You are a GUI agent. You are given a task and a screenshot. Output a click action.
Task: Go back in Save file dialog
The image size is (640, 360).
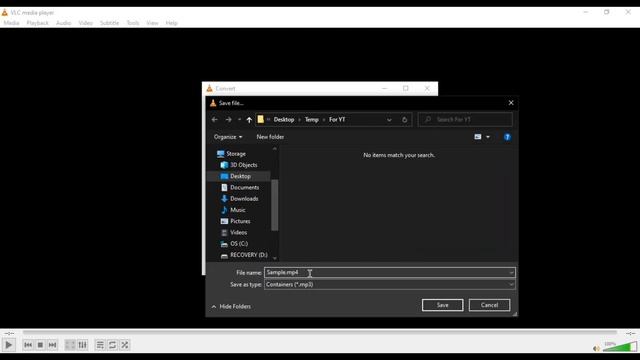coord(215,120)
